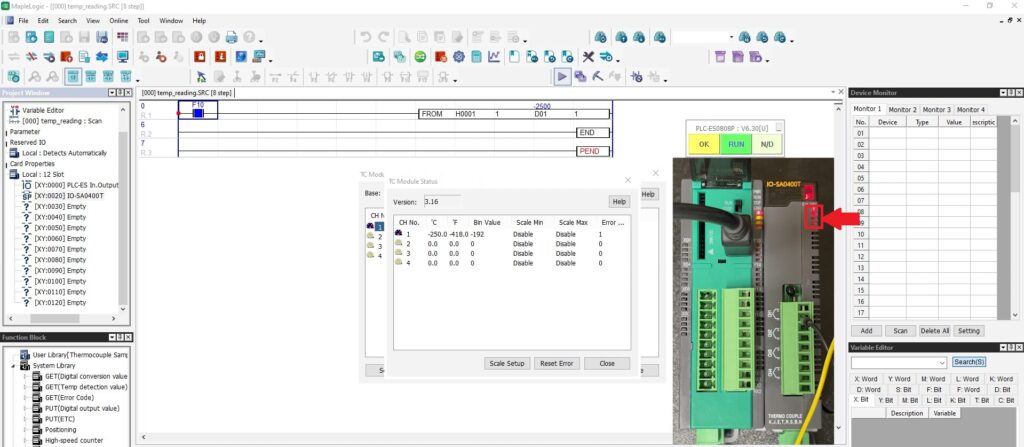Viewport: 1024px width, 447px height.
Task: Click the crossed tools icon in second toolbar
Action: [x=588, y=57]
